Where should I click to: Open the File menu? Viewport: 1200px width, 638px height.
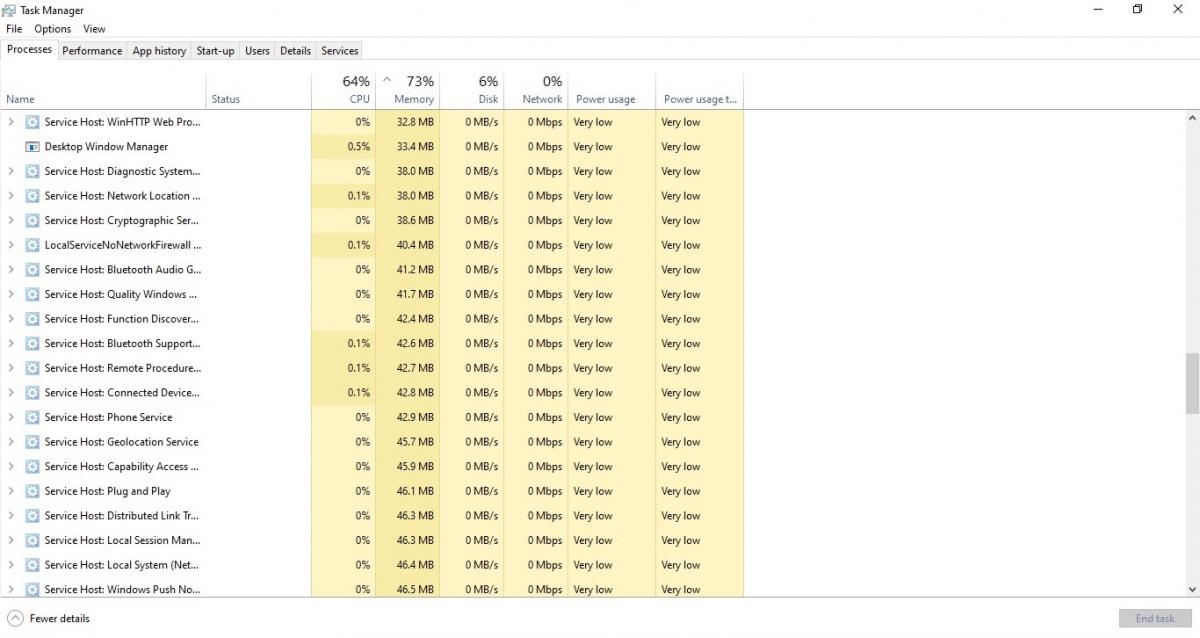click(14, 29)
